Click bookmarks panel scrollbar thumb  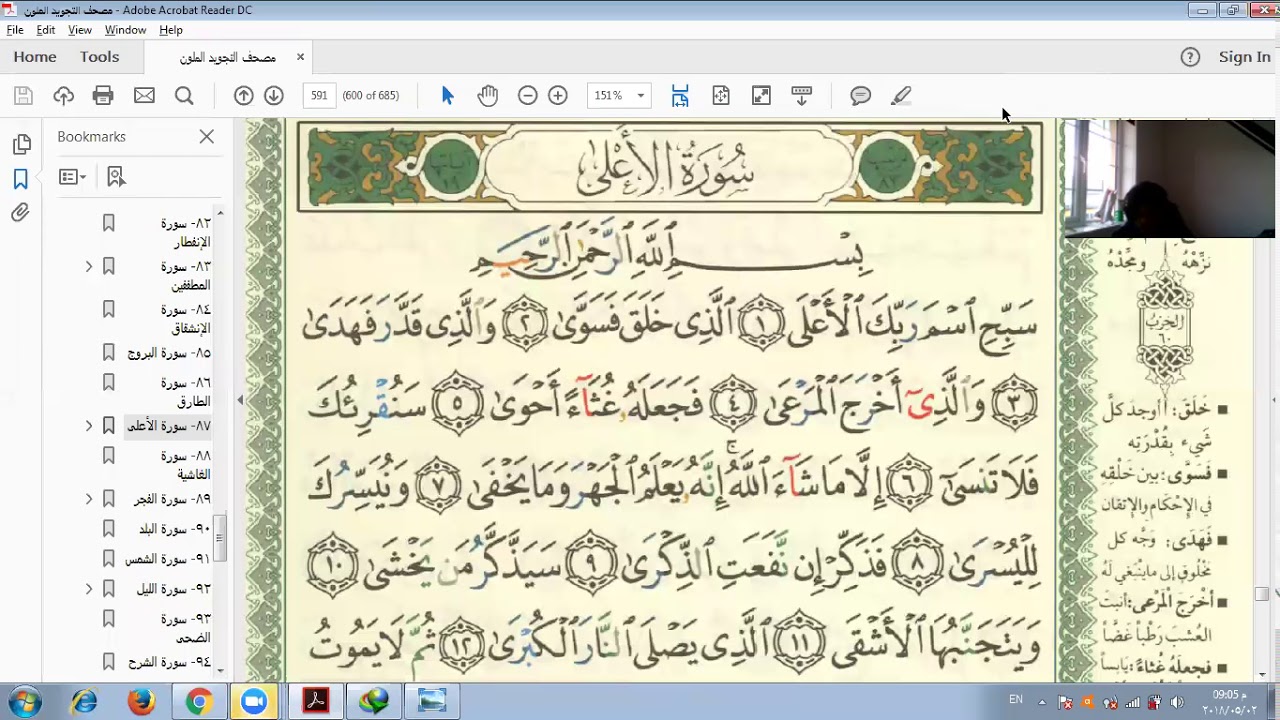220,538
